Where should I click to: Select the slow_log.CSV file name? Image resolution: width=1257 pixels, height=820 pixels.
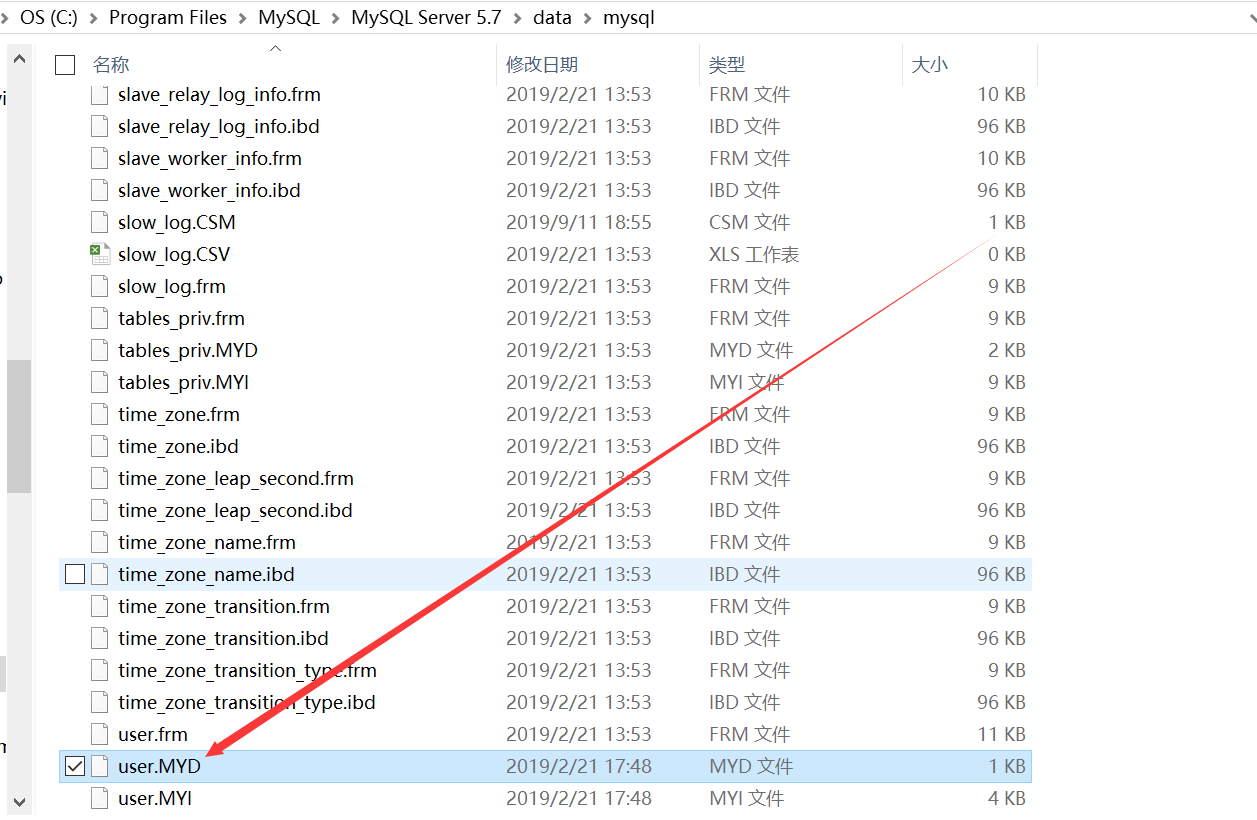174,255
